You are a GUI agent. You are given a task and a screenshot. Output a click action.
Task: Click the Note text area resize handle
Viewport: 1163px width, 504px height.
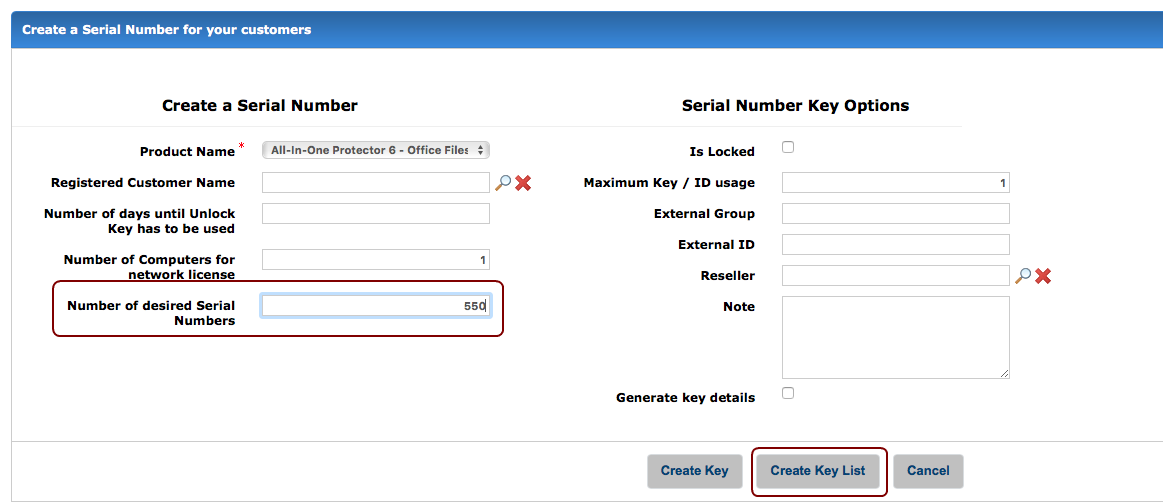coord(1005,374)
